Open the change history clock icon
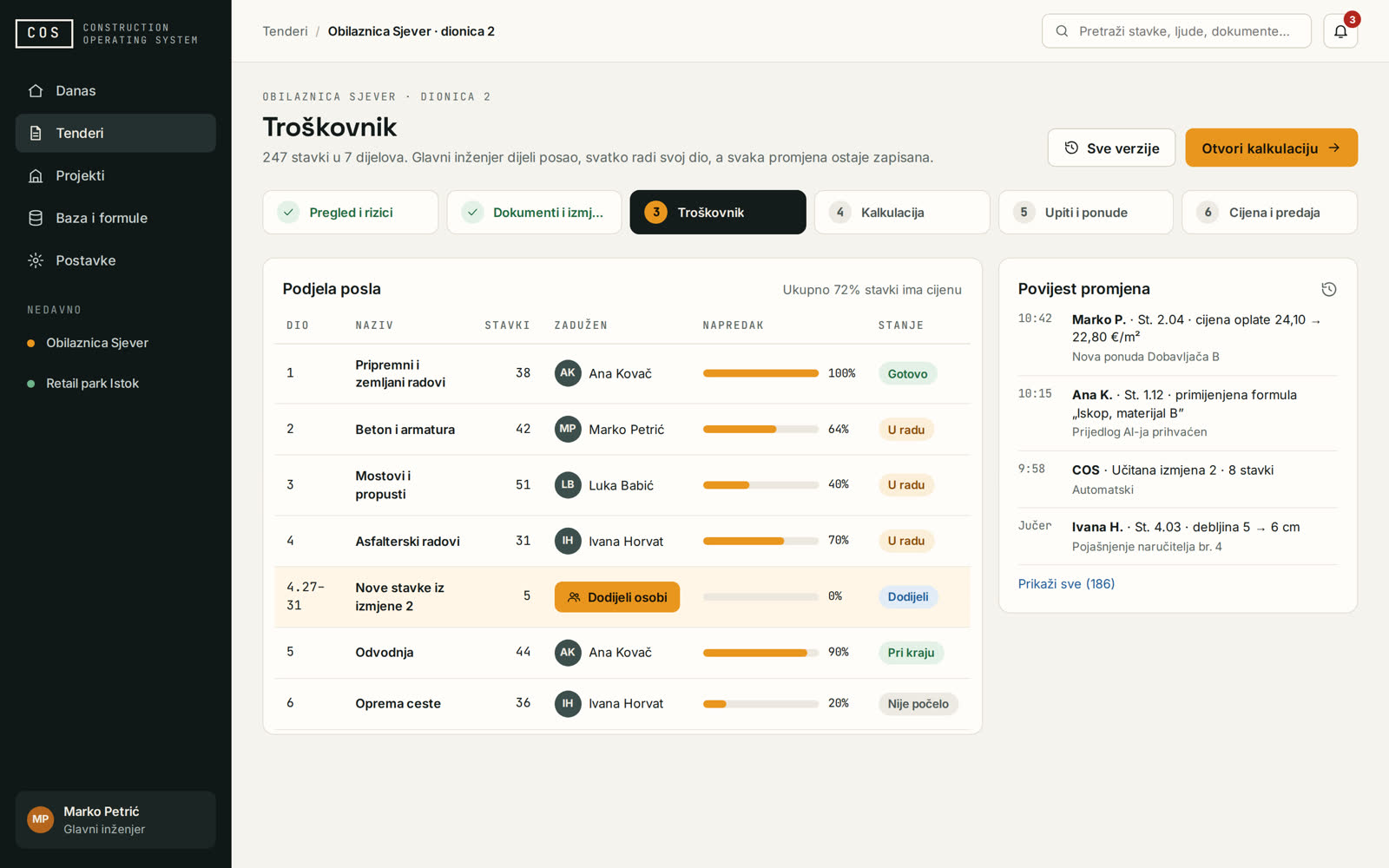Image resolution: width=1389 pixels, height=868 pixels. (1328, 289)
